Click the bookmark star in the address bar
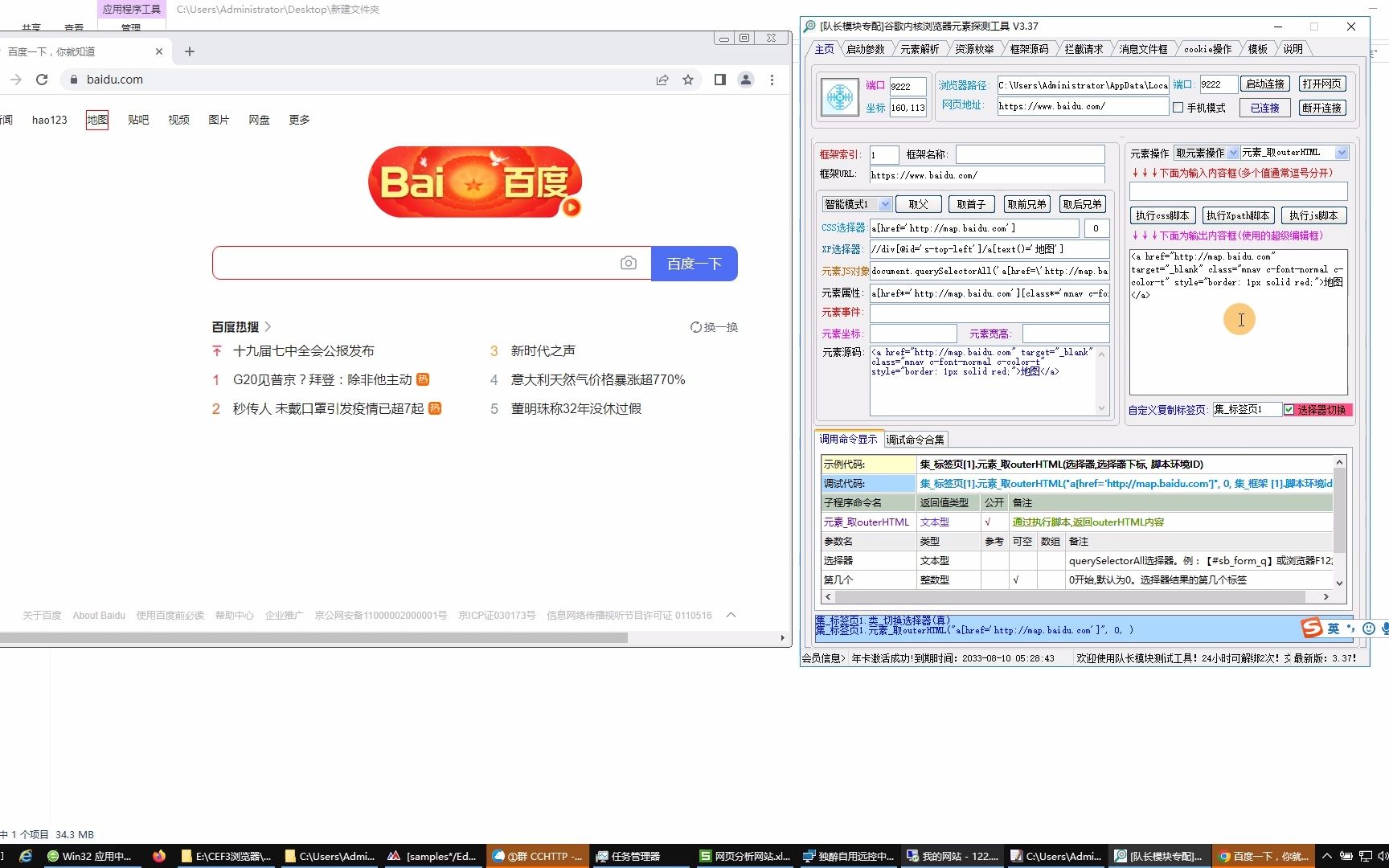The image size is (1389, 868). point(688,80)
